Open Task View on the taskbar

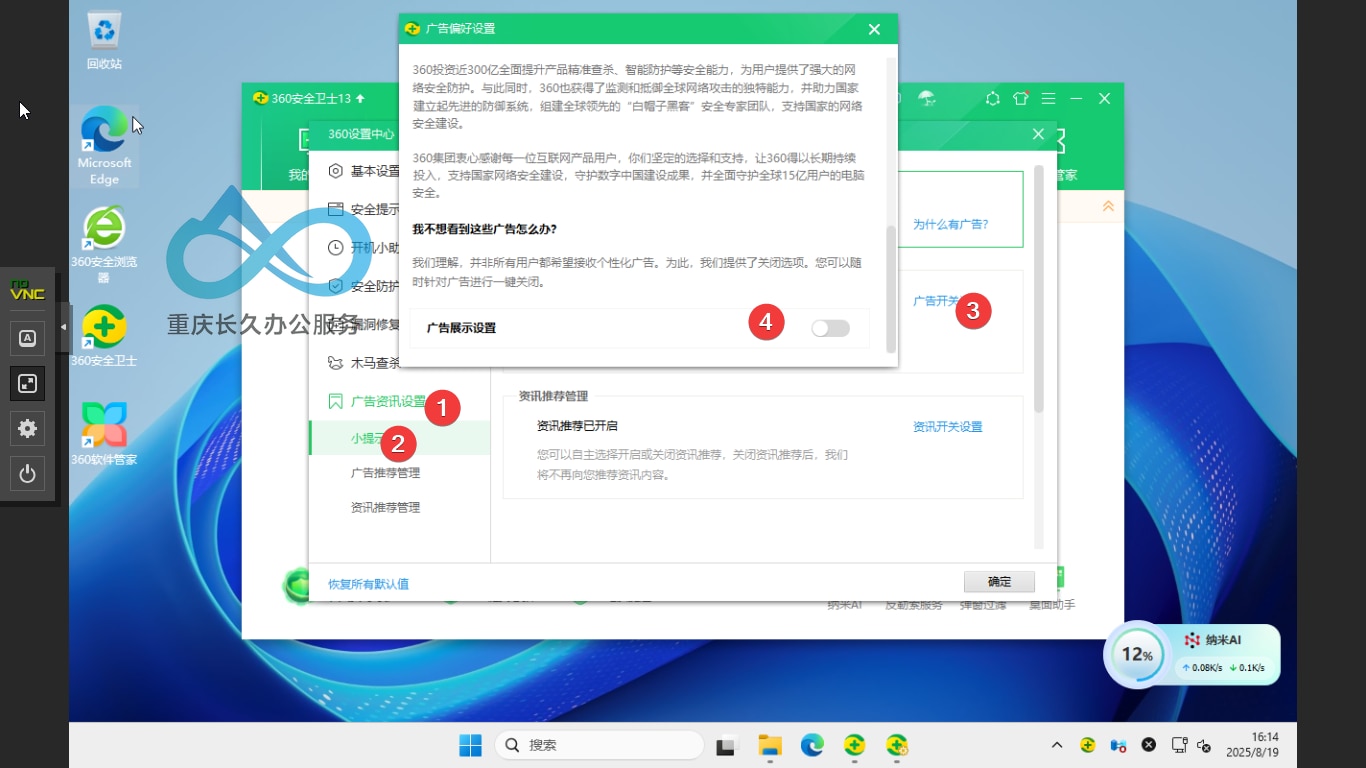click(727, 745)
